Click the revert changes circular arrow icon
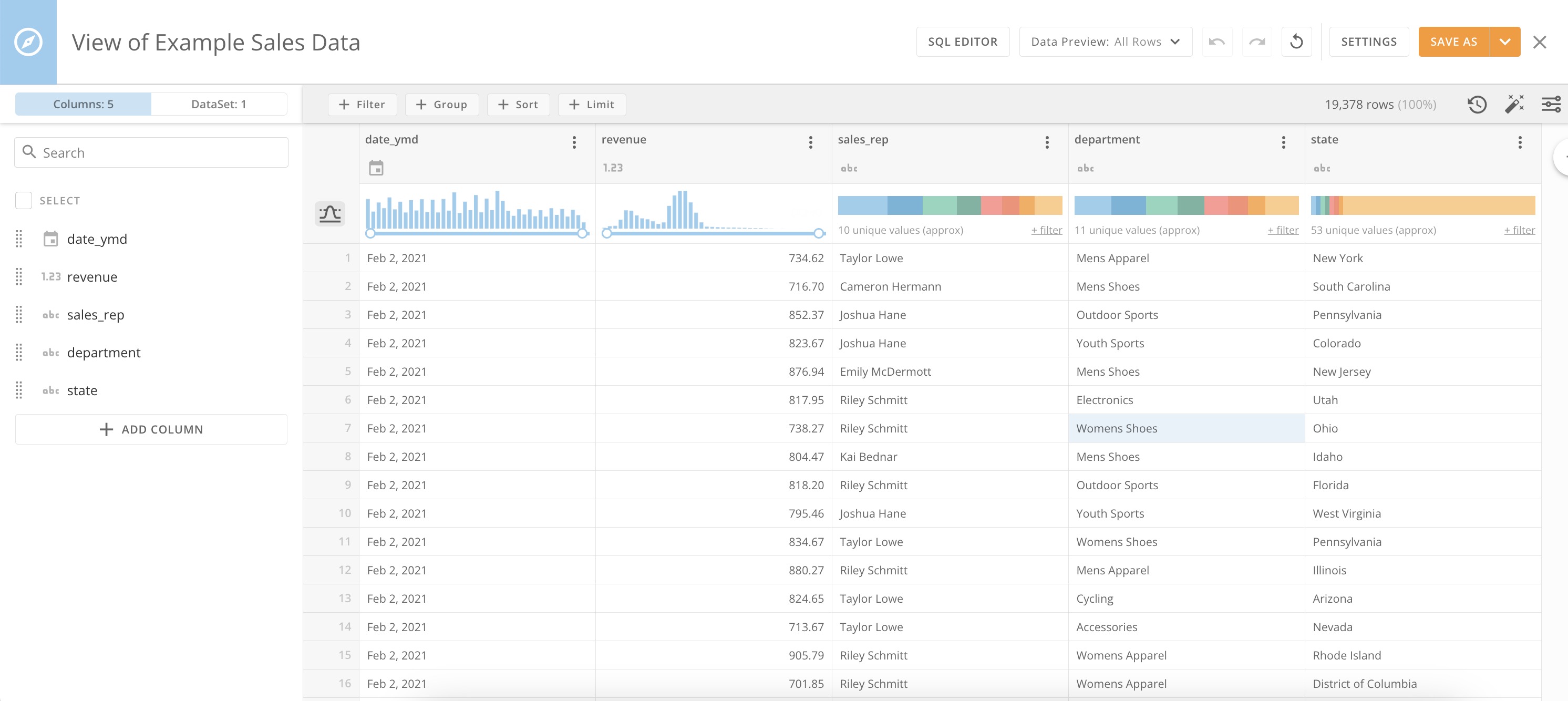The width and height of the screenshot is (1568, 701). click(x=1297, y=42)
